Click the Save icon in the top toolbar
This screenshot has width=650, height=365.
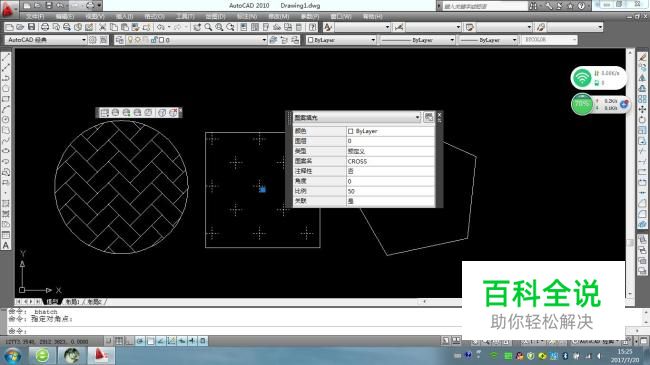coord(32,27)
